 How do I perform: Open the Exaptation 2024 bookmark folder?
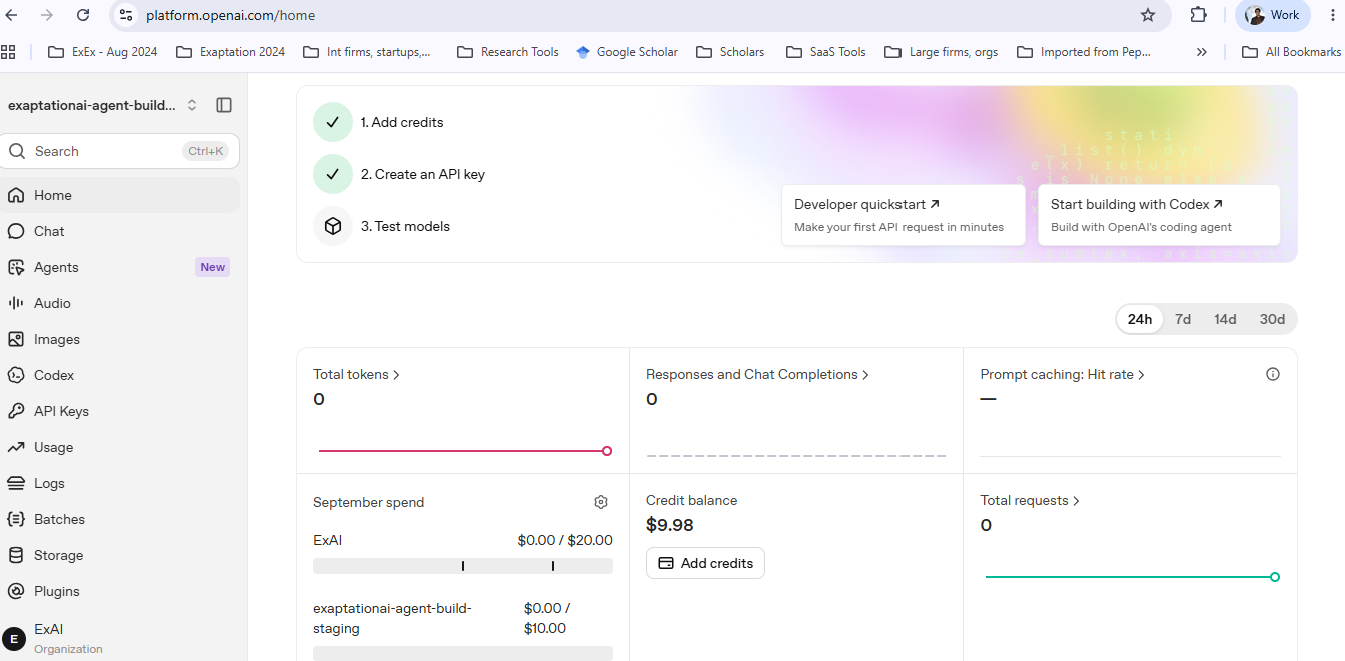pos(230,52)
